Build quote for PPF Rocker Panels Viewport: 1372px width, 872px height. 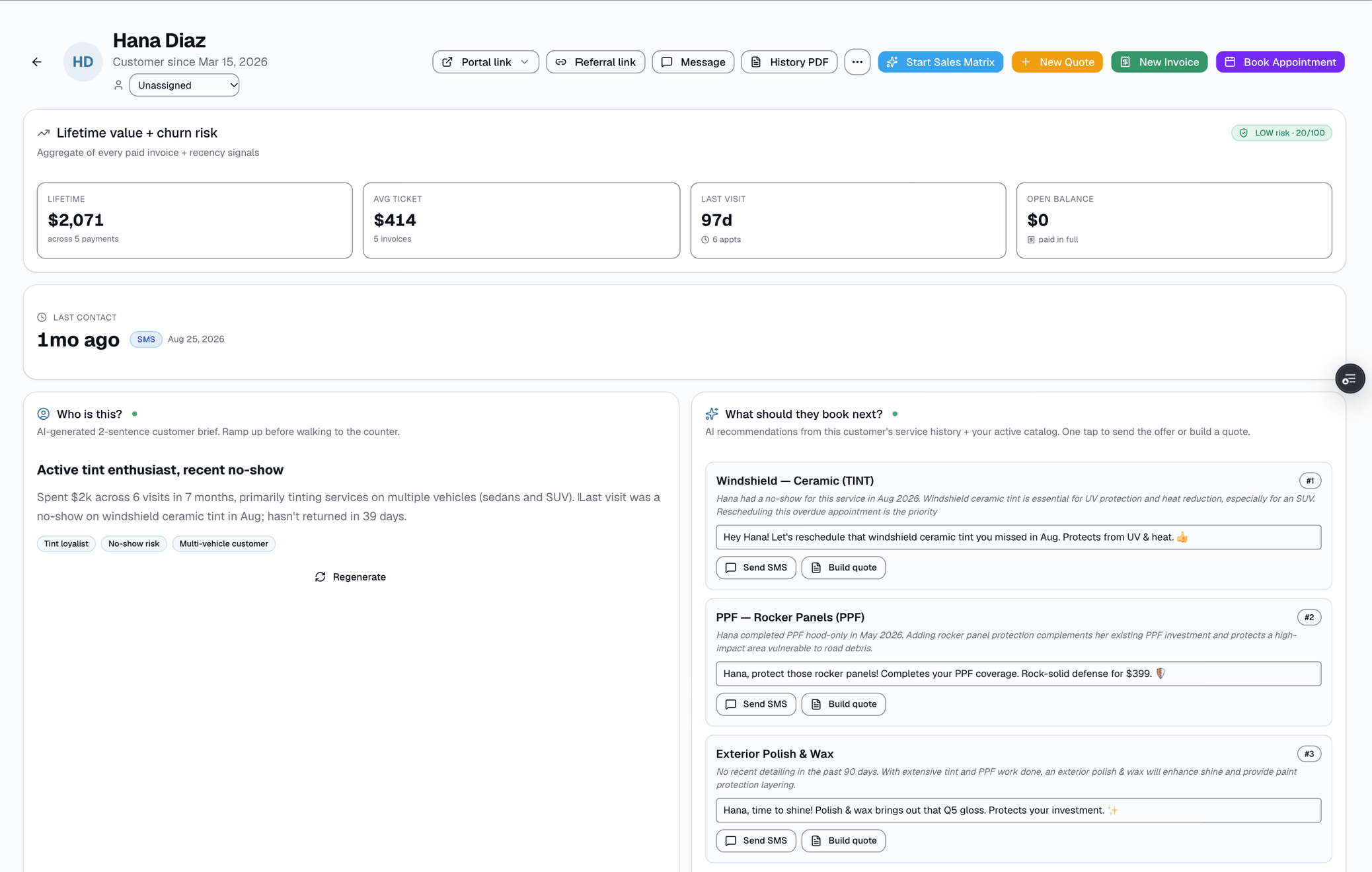click(x=843, y=704)
